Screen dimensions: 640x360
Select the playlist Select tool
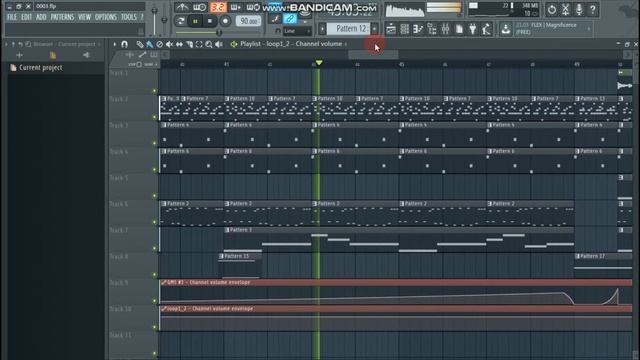tap(199, 44)
